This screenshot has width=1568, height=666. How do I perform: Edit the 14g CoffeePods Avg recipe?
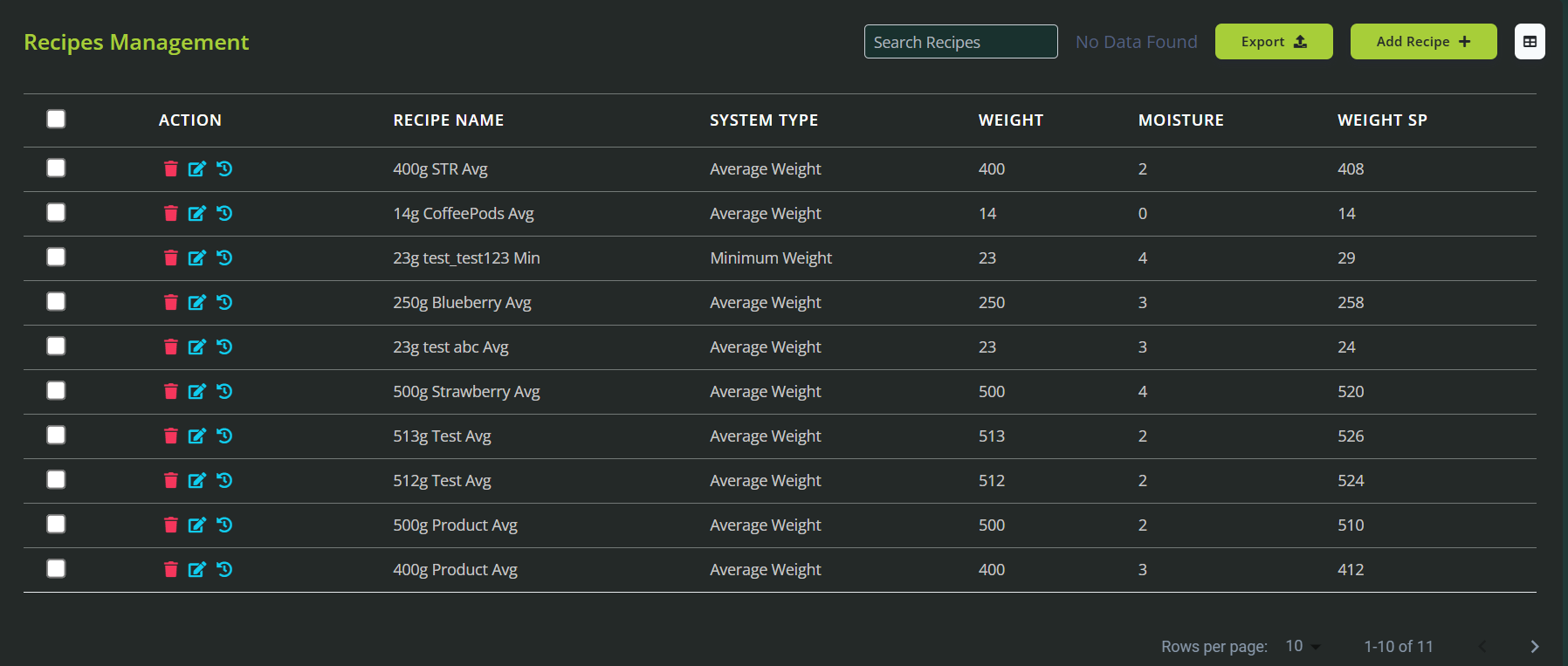pos(197,213)
